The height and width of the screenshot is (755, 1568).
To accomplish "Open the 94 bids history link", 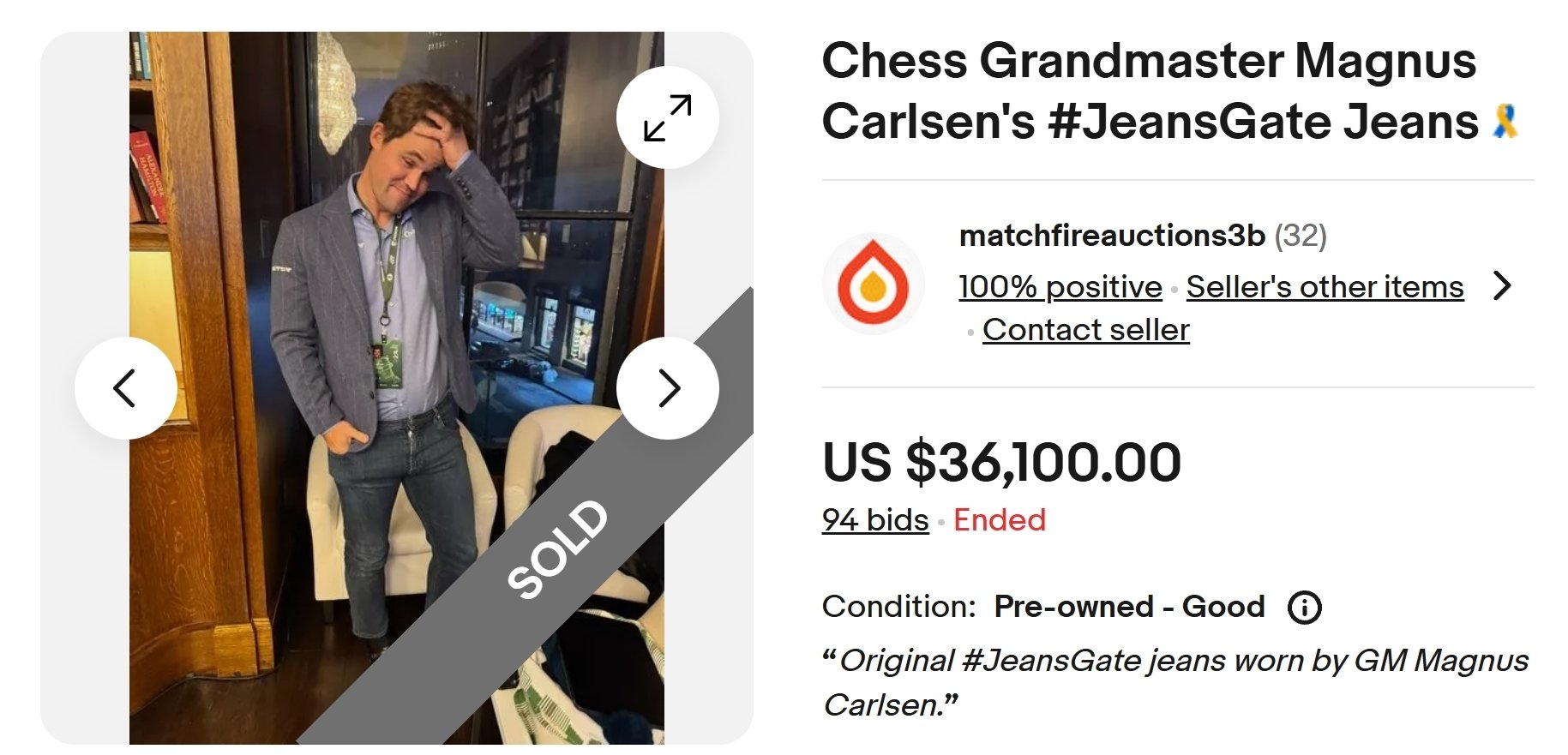I will (874, 520).
